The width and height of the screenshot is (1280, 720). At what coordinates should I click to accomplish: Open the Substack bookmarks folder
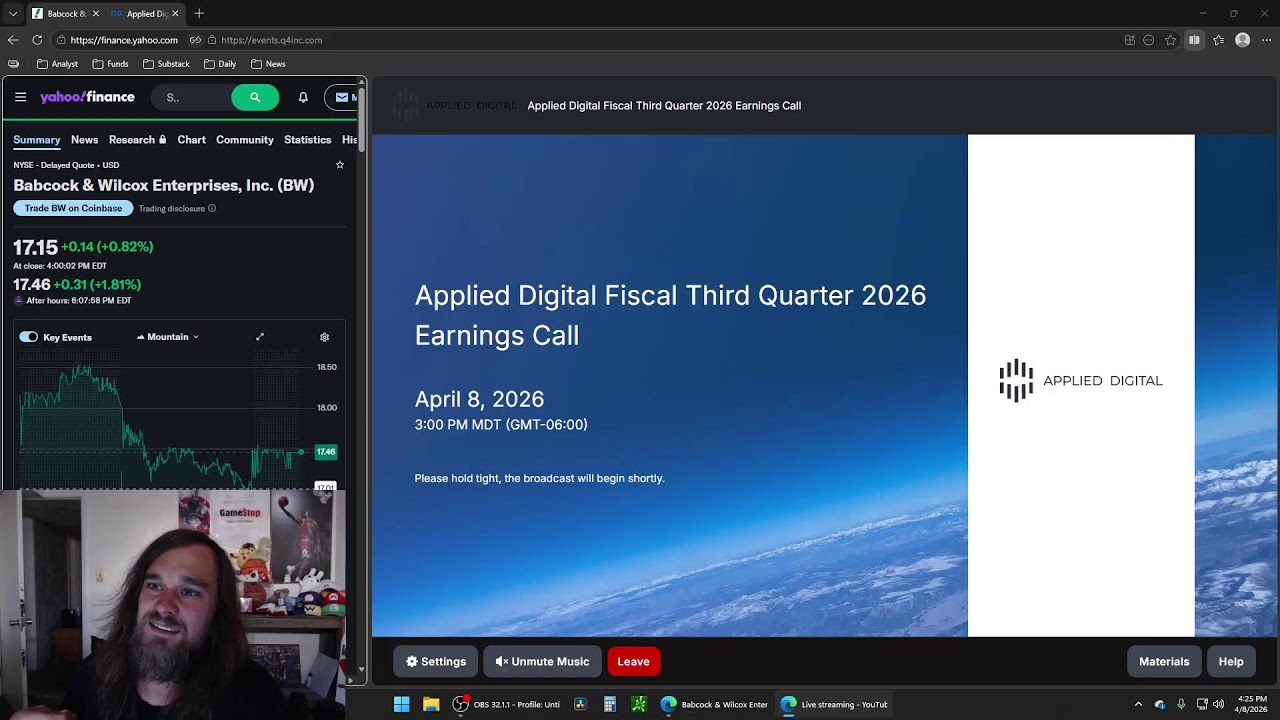[166, 64]
